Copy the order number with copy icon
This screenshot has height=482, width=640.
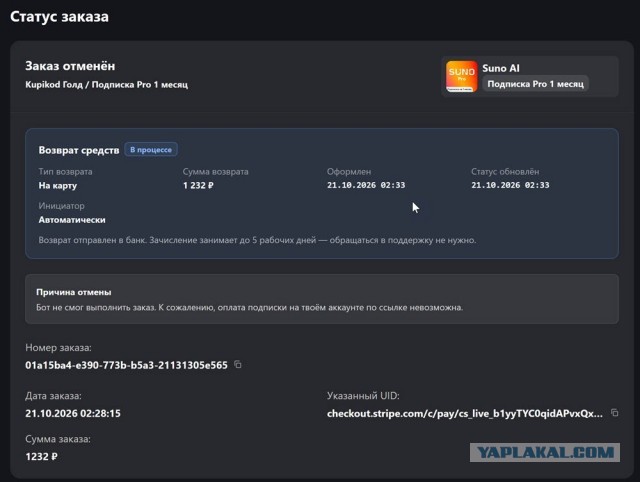tap(238, 364)
